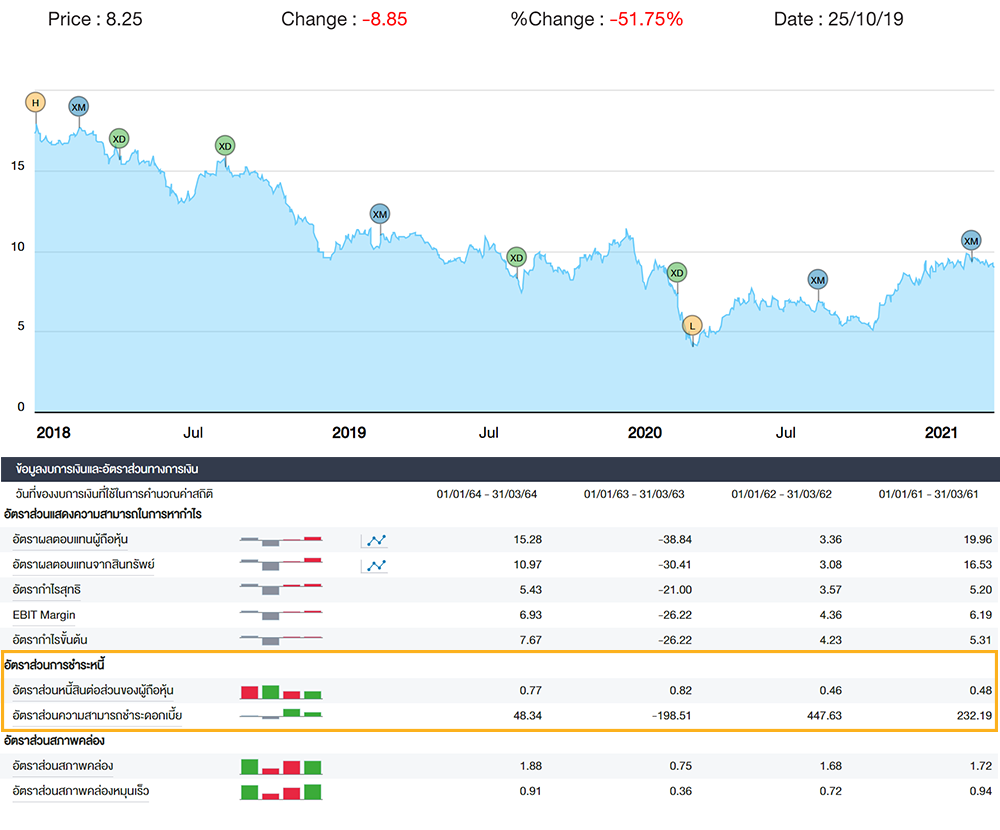Select the XM marker in early 2018
Viewport: 1000px width, 830px height.
79,107
